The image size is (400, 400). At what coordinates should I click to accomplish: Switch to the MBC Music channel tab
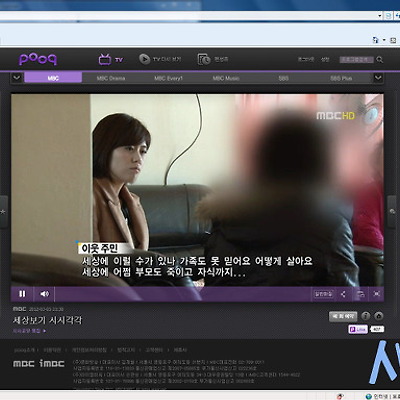[226, 78]
